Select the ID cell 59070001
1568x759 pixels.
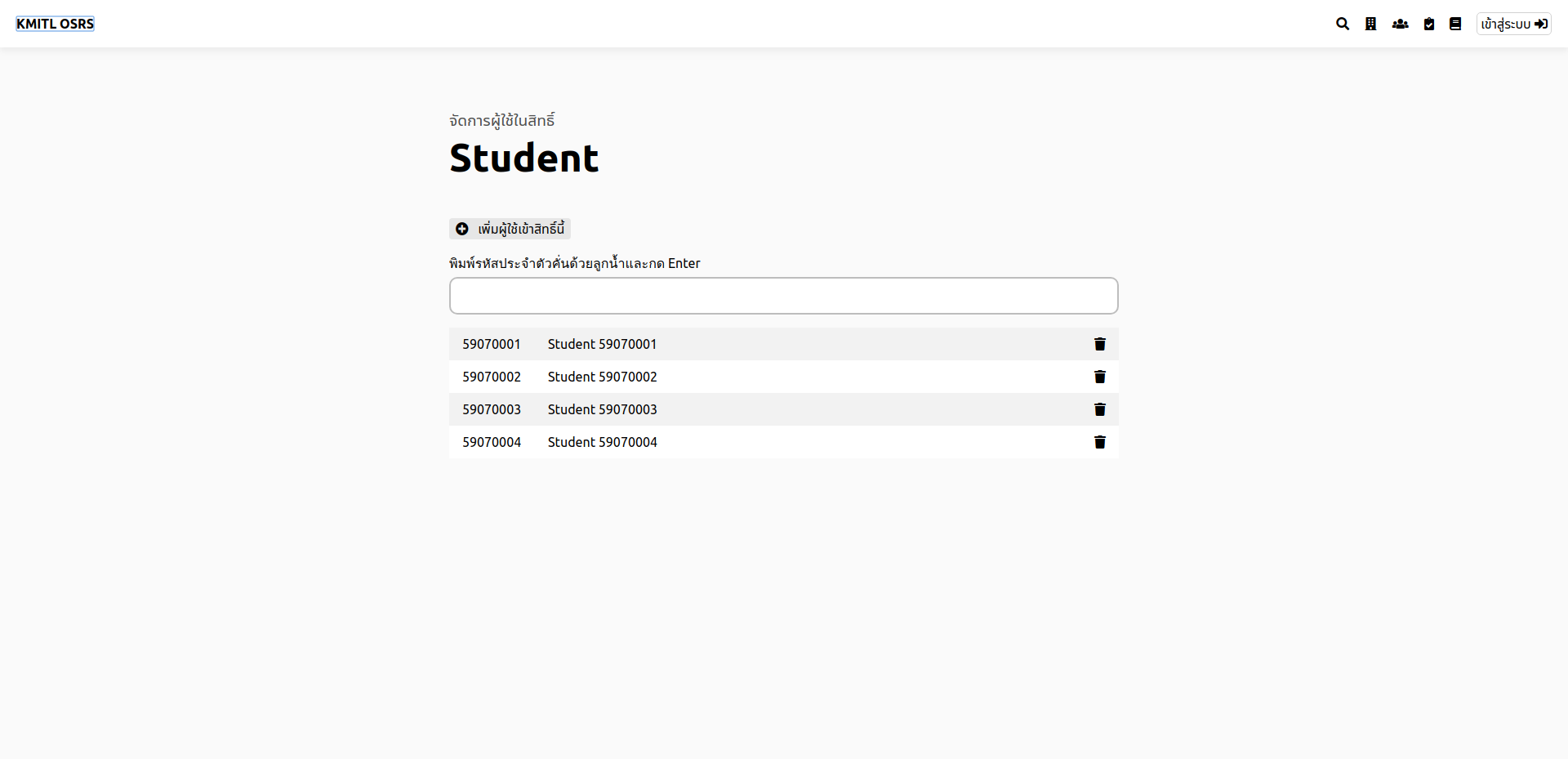[492, 344]
